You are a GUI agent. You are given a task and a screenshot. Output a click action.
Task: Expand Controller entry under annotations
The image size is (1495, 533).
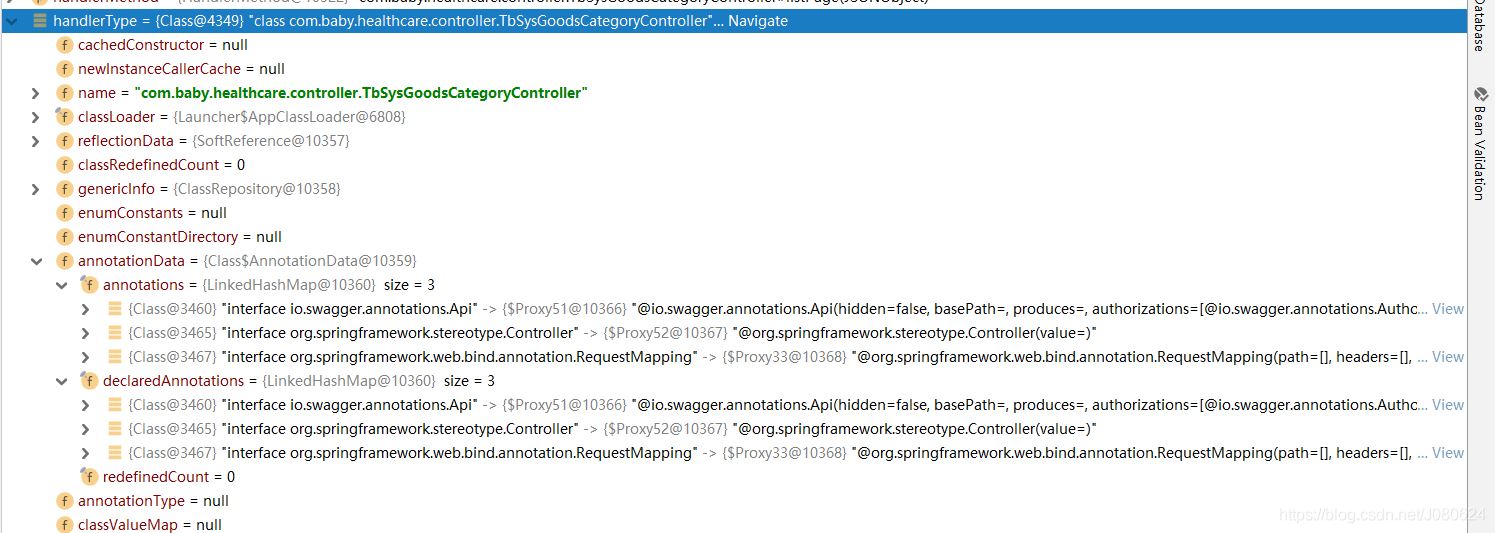(x=86, y=333)
